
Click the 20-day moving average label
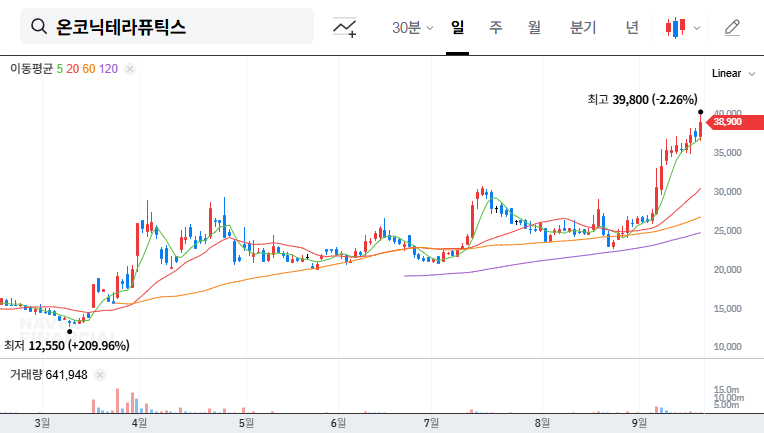coord(73,69)
